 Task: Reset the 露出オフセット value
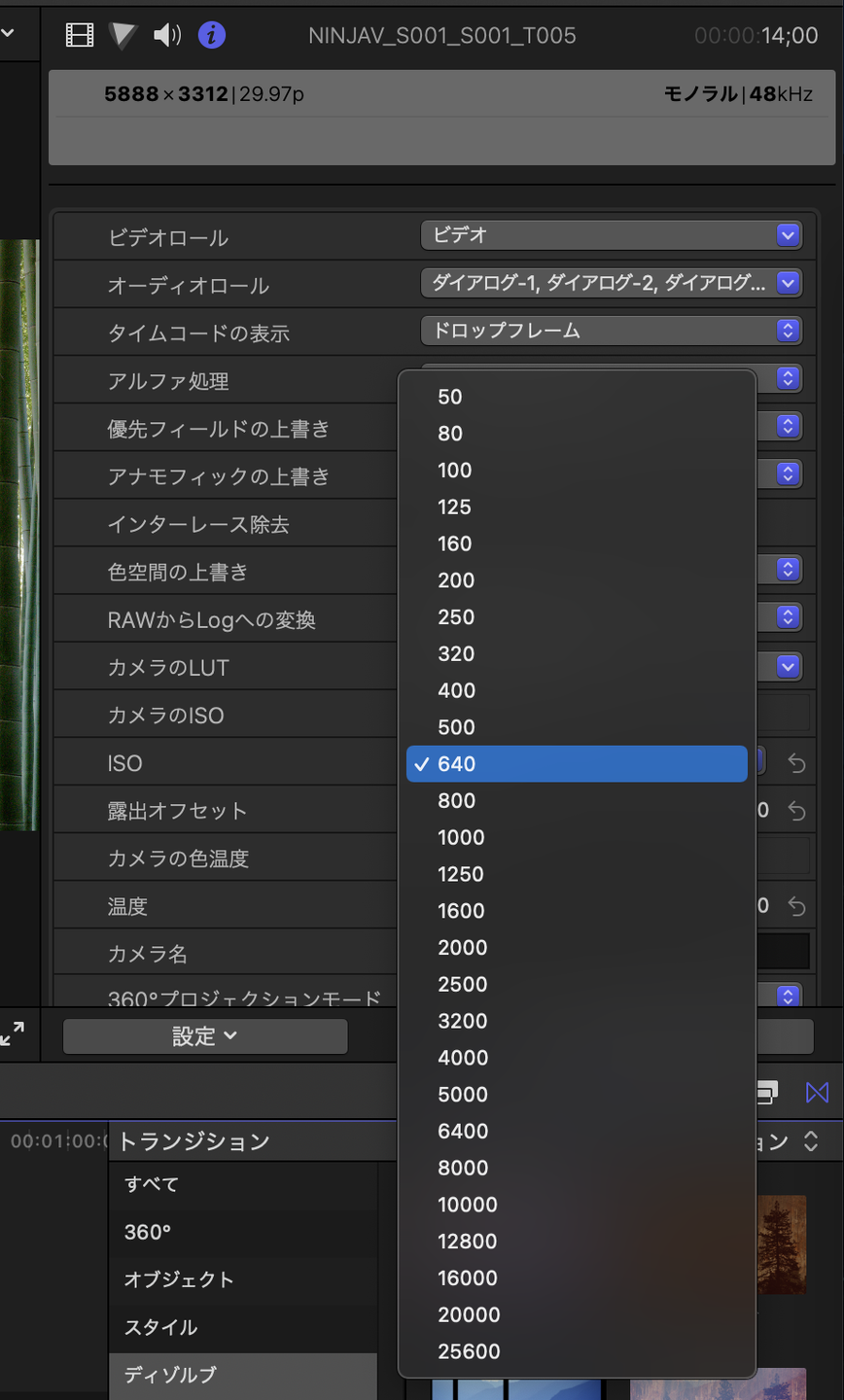click(796, 811)
